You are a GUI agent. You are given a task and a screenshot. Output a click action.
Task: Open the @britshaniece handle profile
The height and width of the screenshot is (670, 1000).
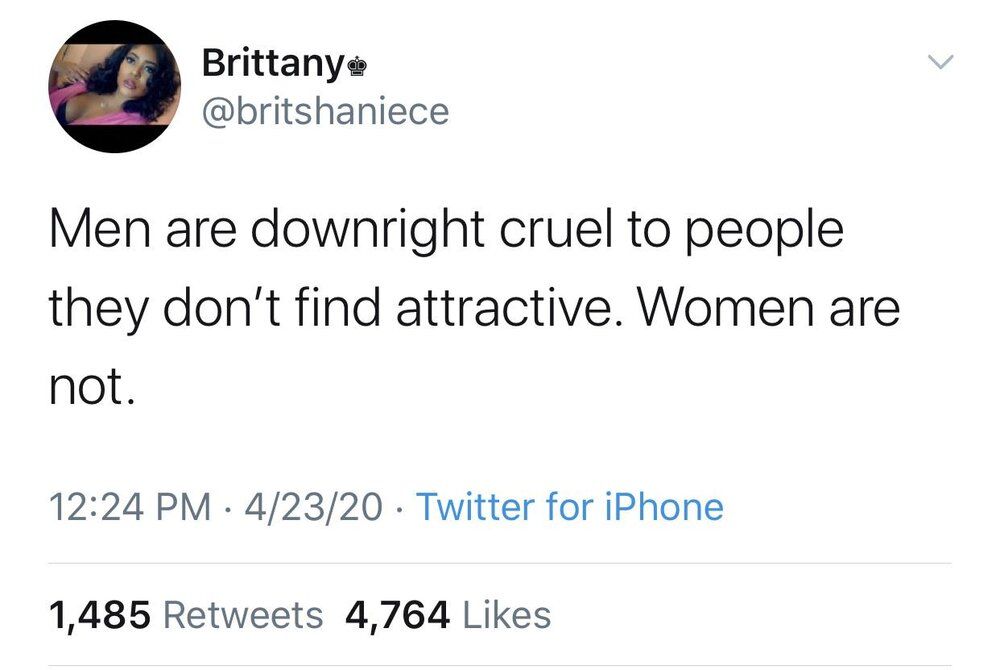(x=326, y=111)
